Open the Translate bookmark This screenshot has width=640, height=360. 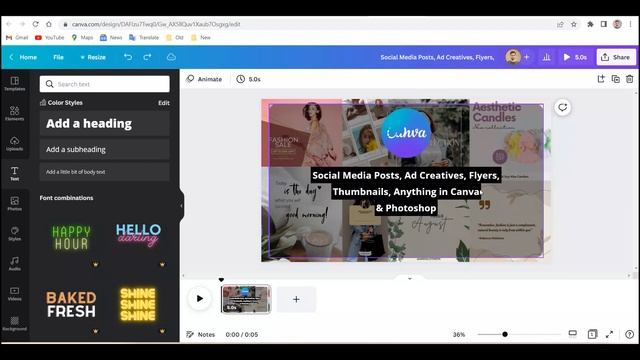click(144, 38)
